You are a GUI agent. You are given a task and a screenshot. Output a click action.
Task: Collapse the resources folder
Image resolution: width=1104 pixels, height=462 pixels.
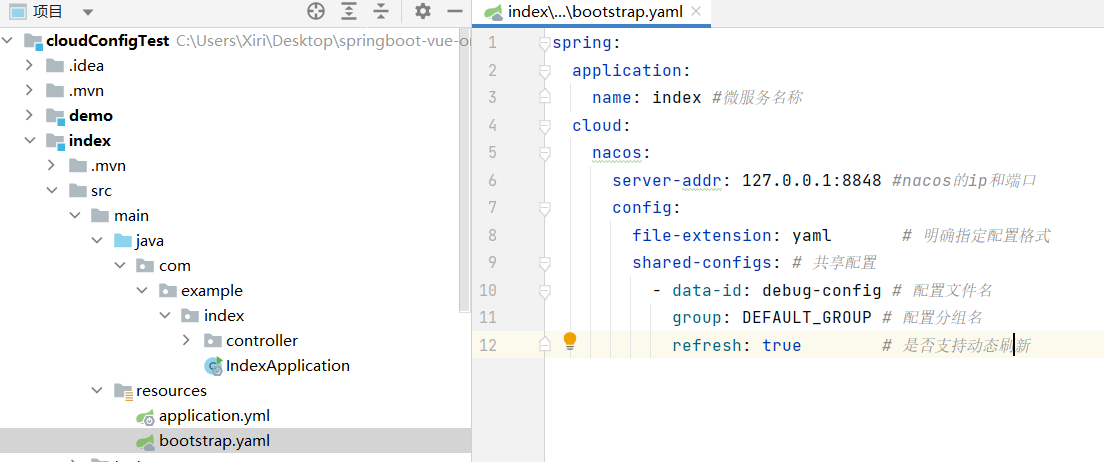[96, 391]
